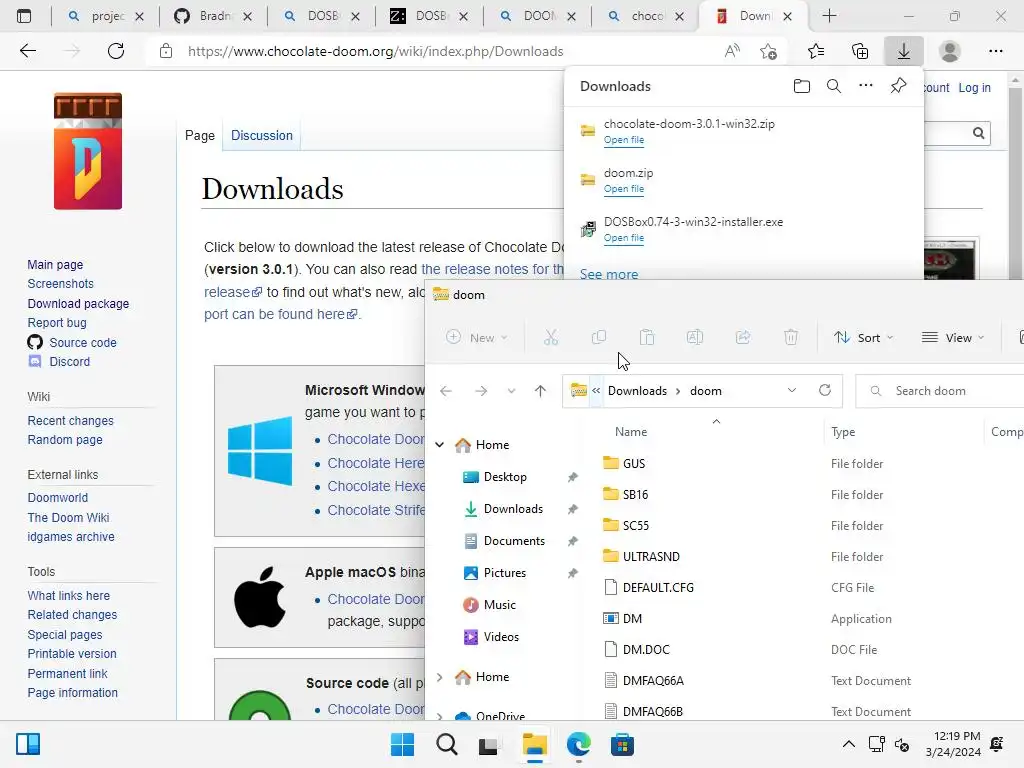Click the Copy icon in Explorer toolbar

599,337
